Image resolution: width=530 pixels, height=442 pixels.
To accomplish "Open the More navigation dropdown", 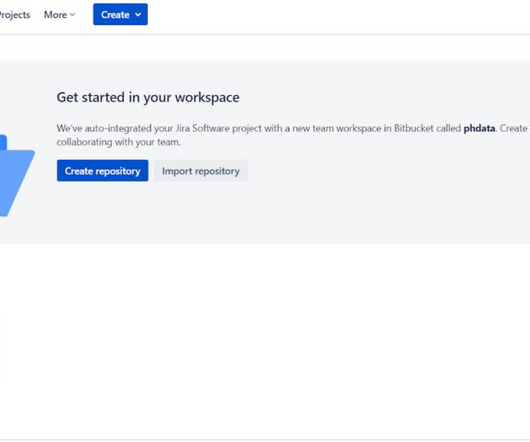I will coord(59,15).
